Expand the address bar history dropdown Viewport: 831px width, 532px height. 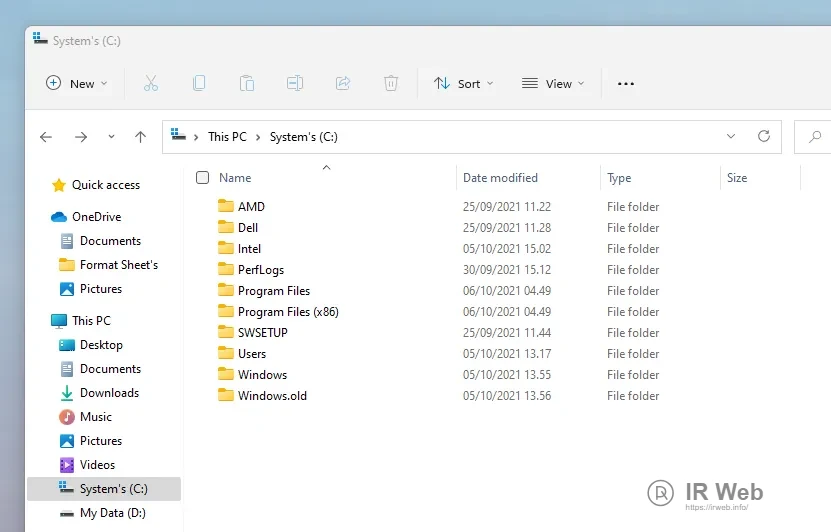point(731,136)
